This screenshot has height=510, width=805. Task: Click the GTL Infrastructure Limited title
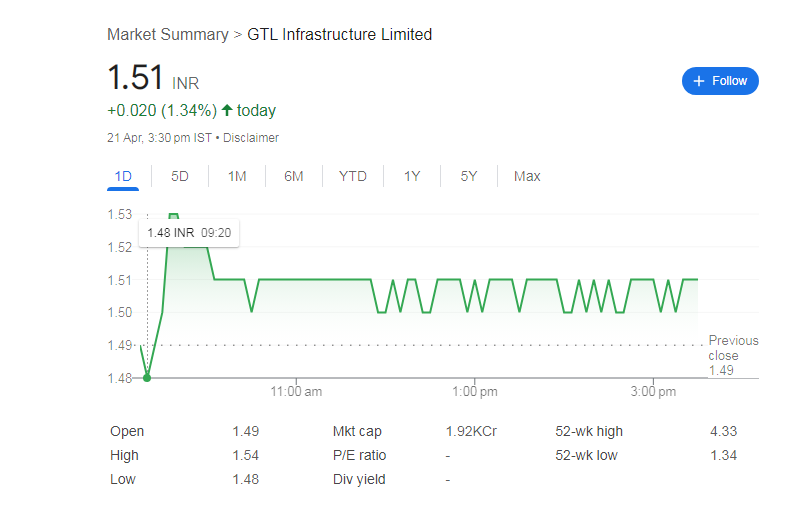[x=340, y=35]
